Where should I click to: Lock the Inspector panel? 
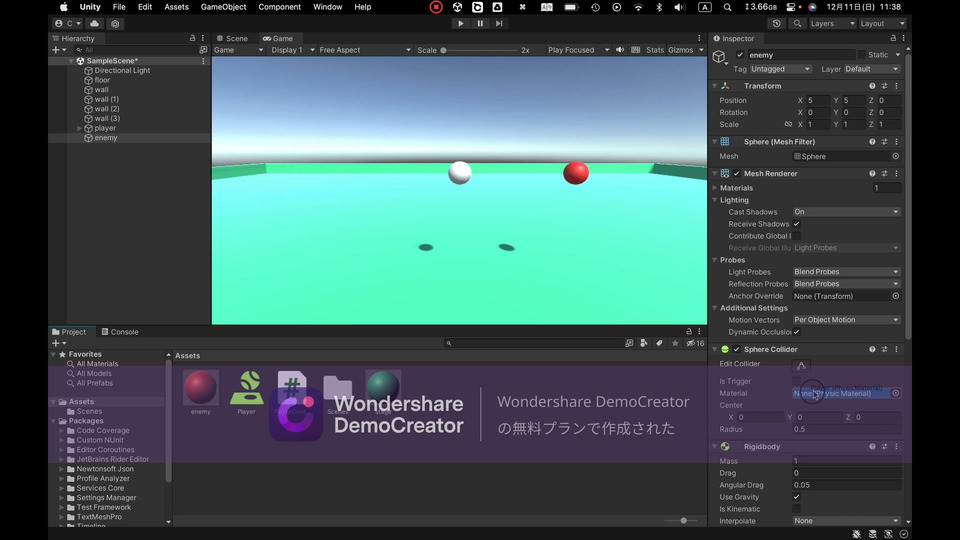coord(893,38)
